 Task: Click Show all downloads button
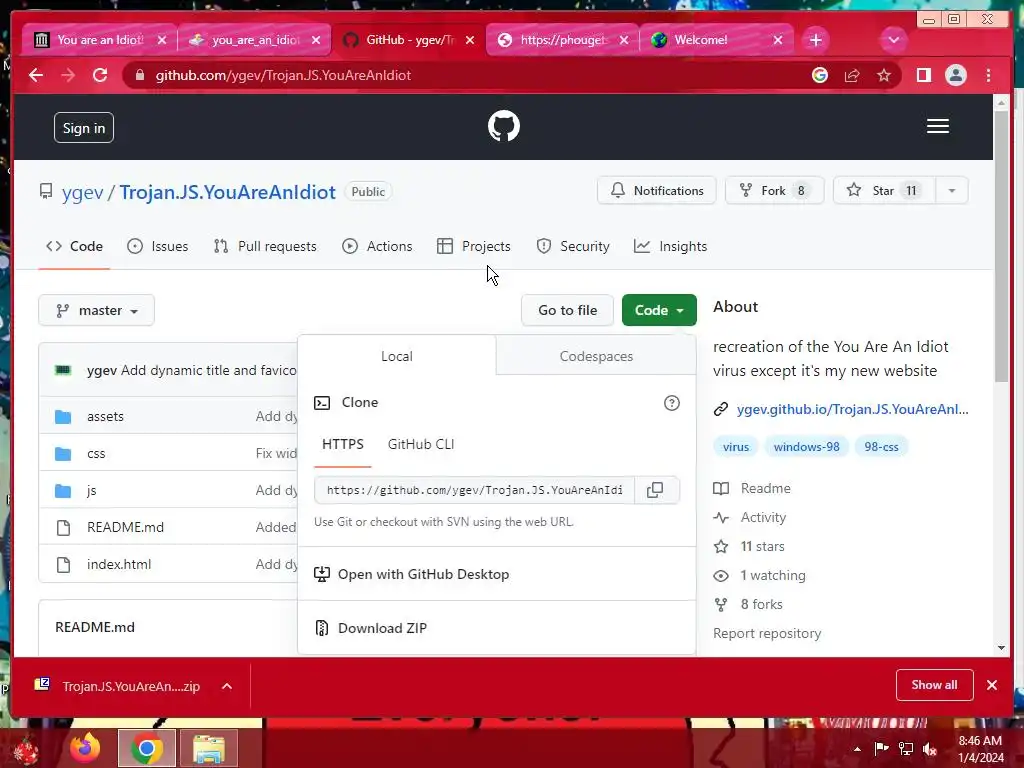point(935,685)
